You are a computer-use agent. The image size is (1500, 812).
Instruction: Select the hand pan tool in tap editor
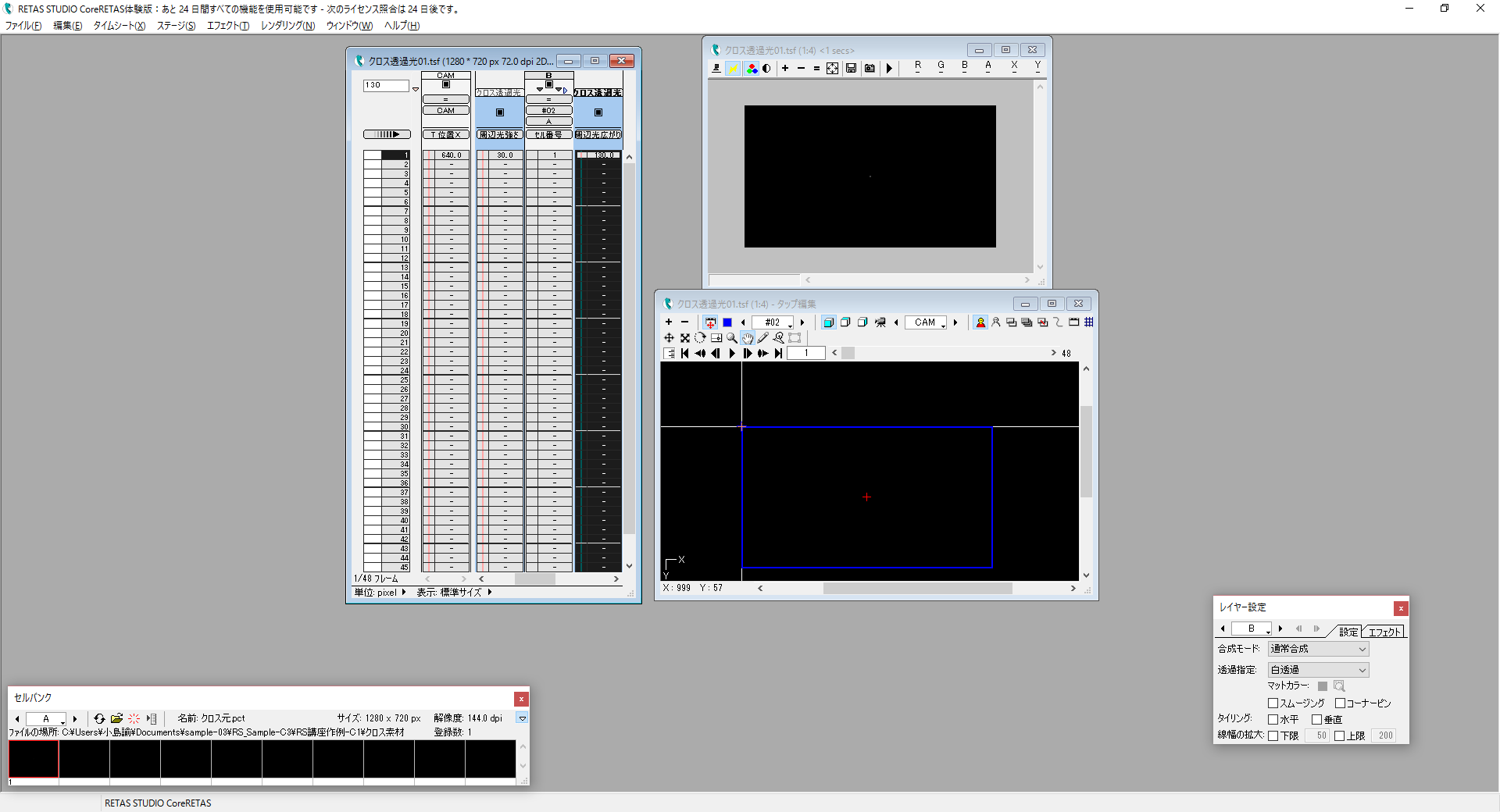(x=748, y=338)
